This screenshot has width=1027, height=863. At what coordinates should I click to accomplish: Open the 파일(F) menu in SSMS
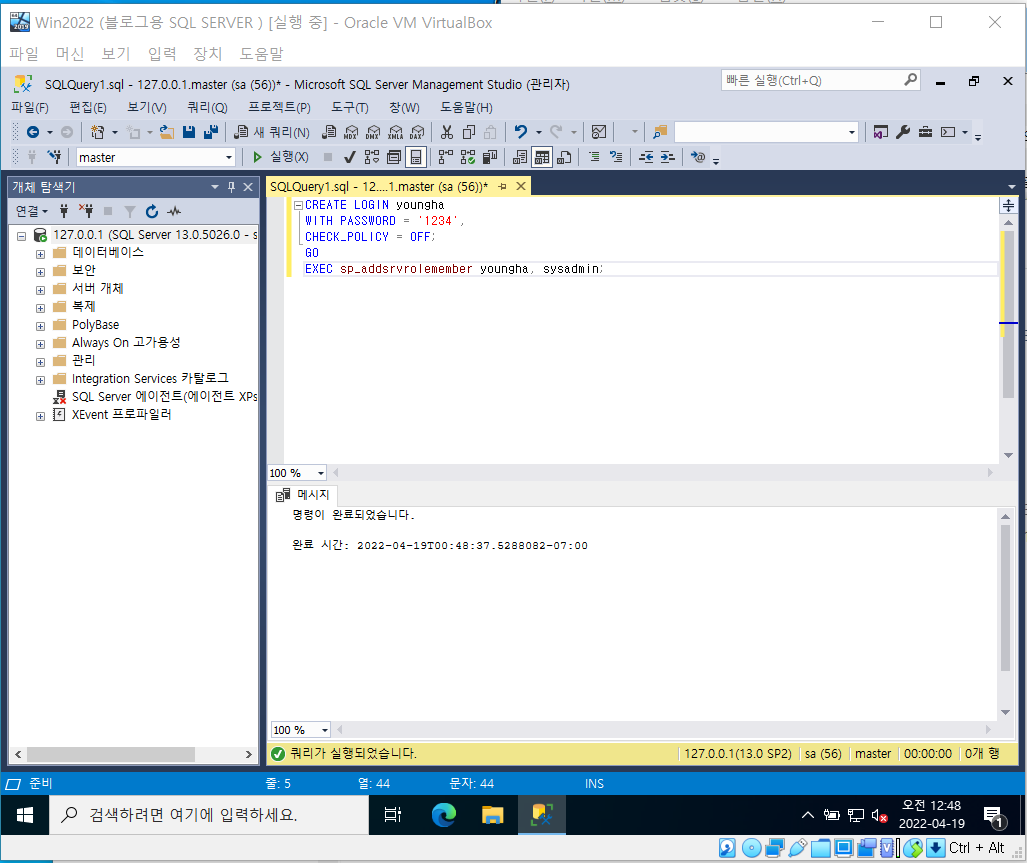(x=30, y=107)
